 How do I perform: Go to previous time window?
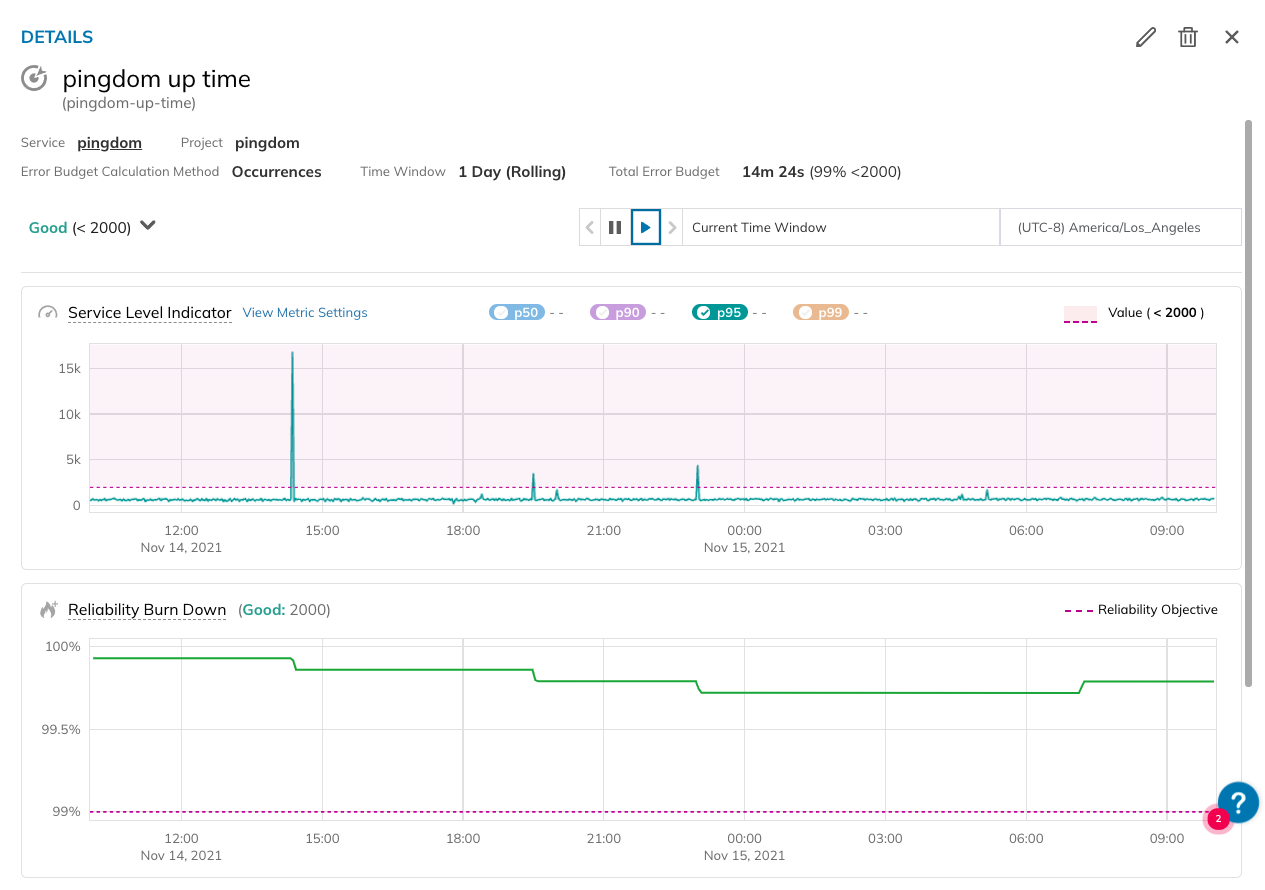tap(590, 227)
